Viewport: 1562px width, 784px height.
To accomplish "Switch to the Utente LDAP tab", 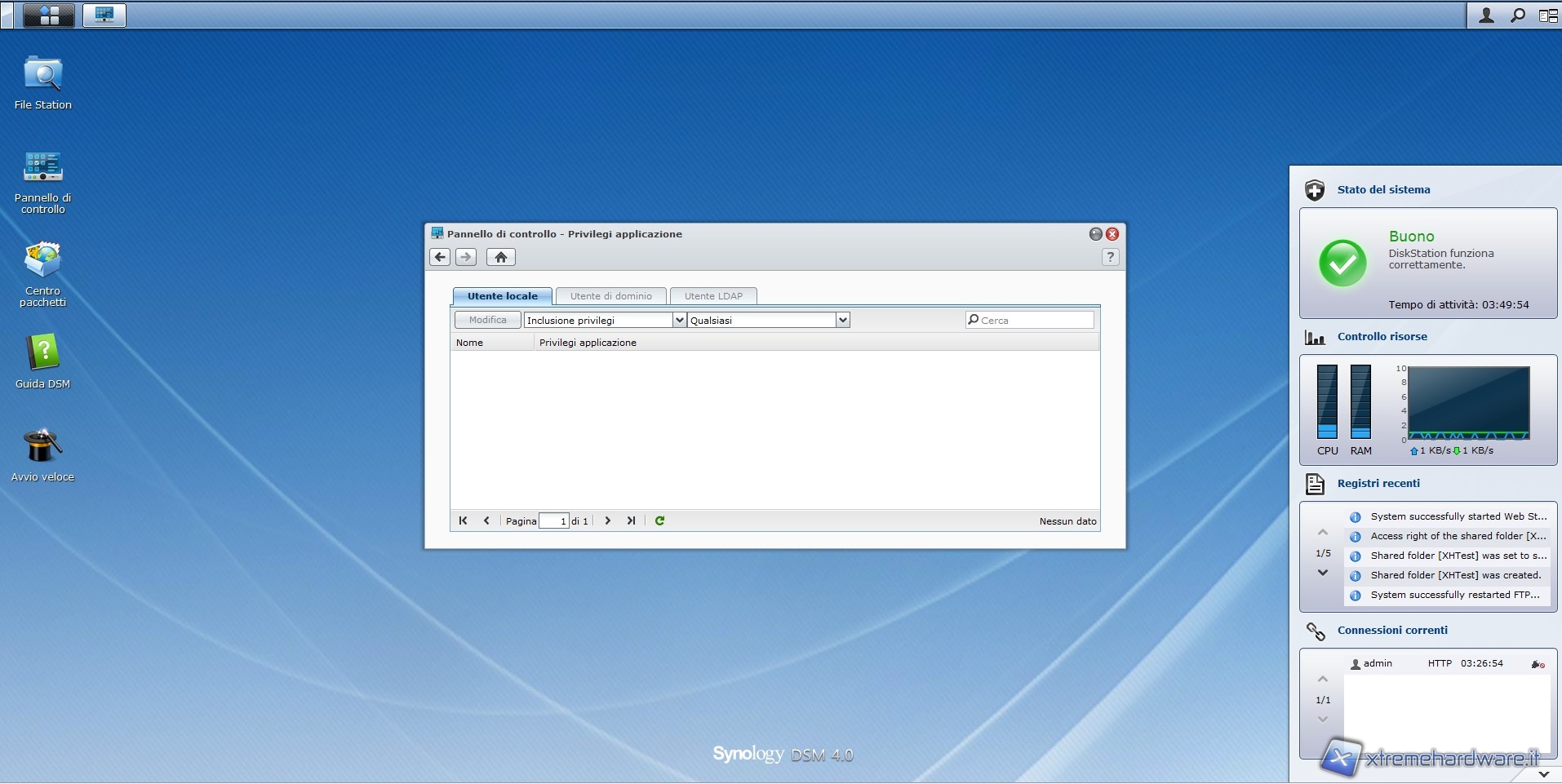I will (x=713, y=296).
